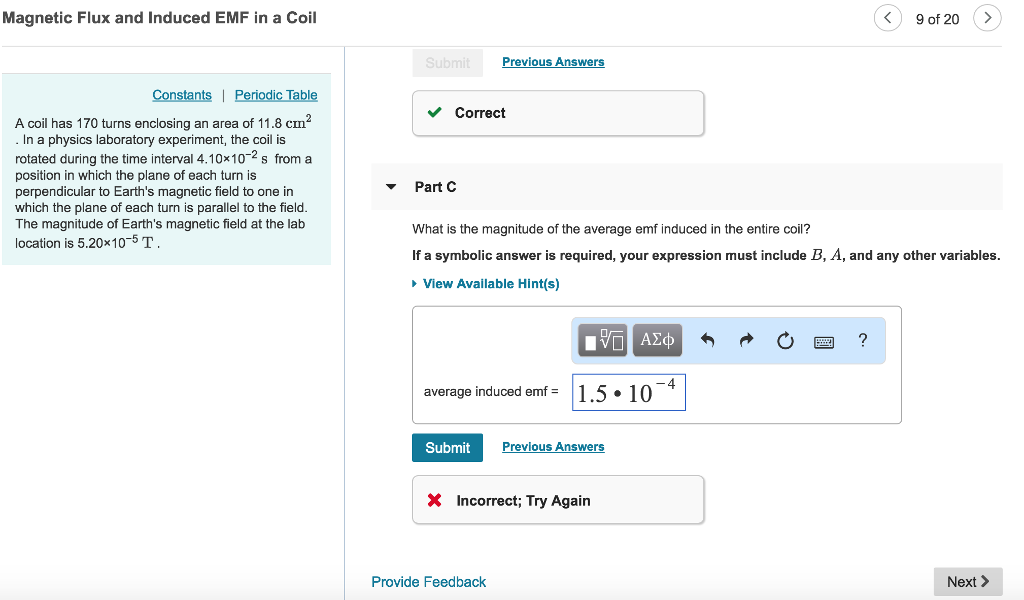Go to next problem using right chevron arrow
1024x600 pixels.
click(x=988, y=17)
